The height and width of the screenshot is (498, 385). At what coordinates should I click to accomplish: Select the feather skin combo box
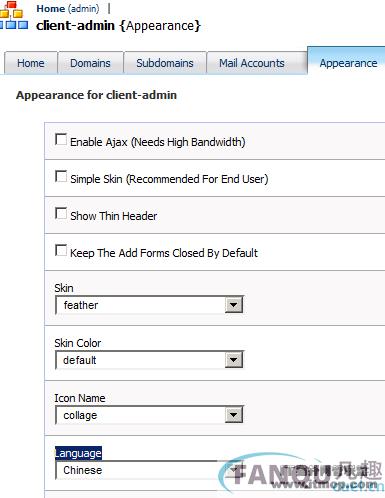click(x=149, y=305)
